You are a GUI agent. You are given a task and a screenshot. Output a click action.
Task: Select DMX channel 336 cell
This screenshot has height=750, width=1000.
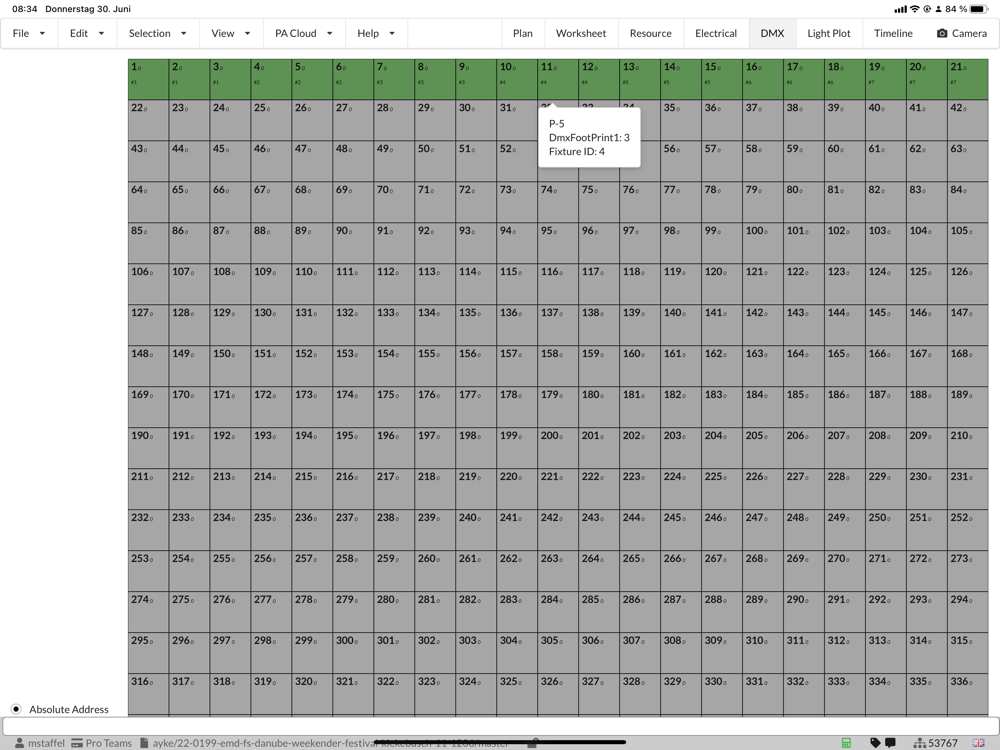coord(967,694)
